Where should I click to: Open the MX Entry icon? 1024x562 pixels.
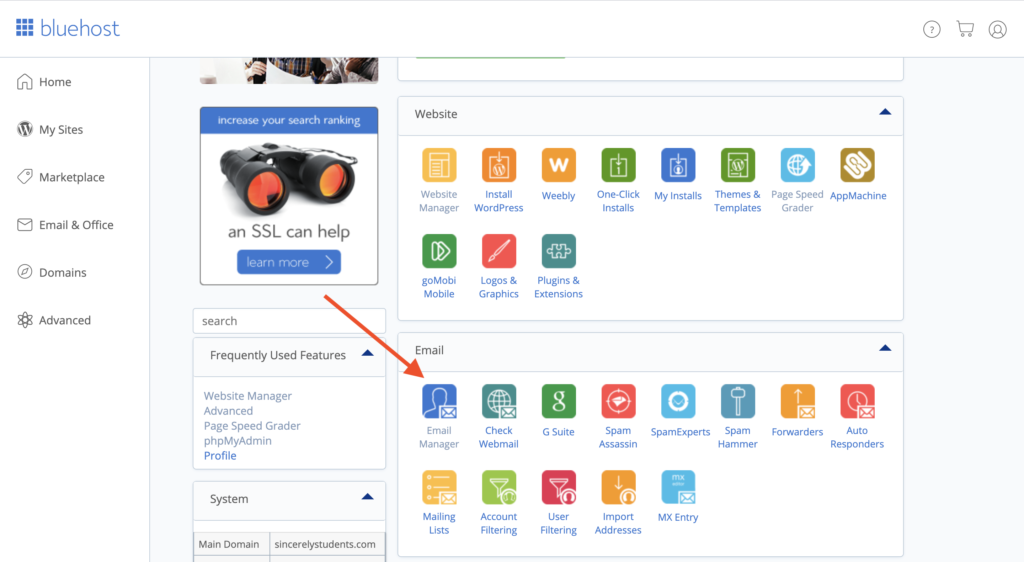click(x=678, y=488)
